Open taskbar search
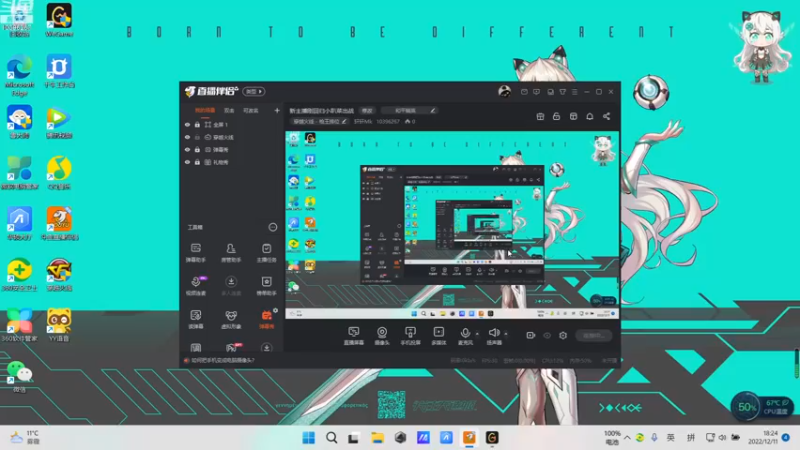 click(332, 438)
